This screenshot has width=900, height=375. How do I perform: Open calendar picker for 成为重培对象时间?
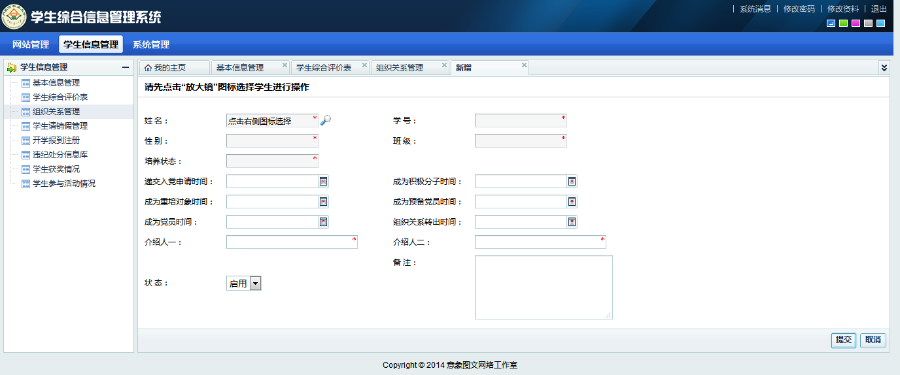coord(324,202)
